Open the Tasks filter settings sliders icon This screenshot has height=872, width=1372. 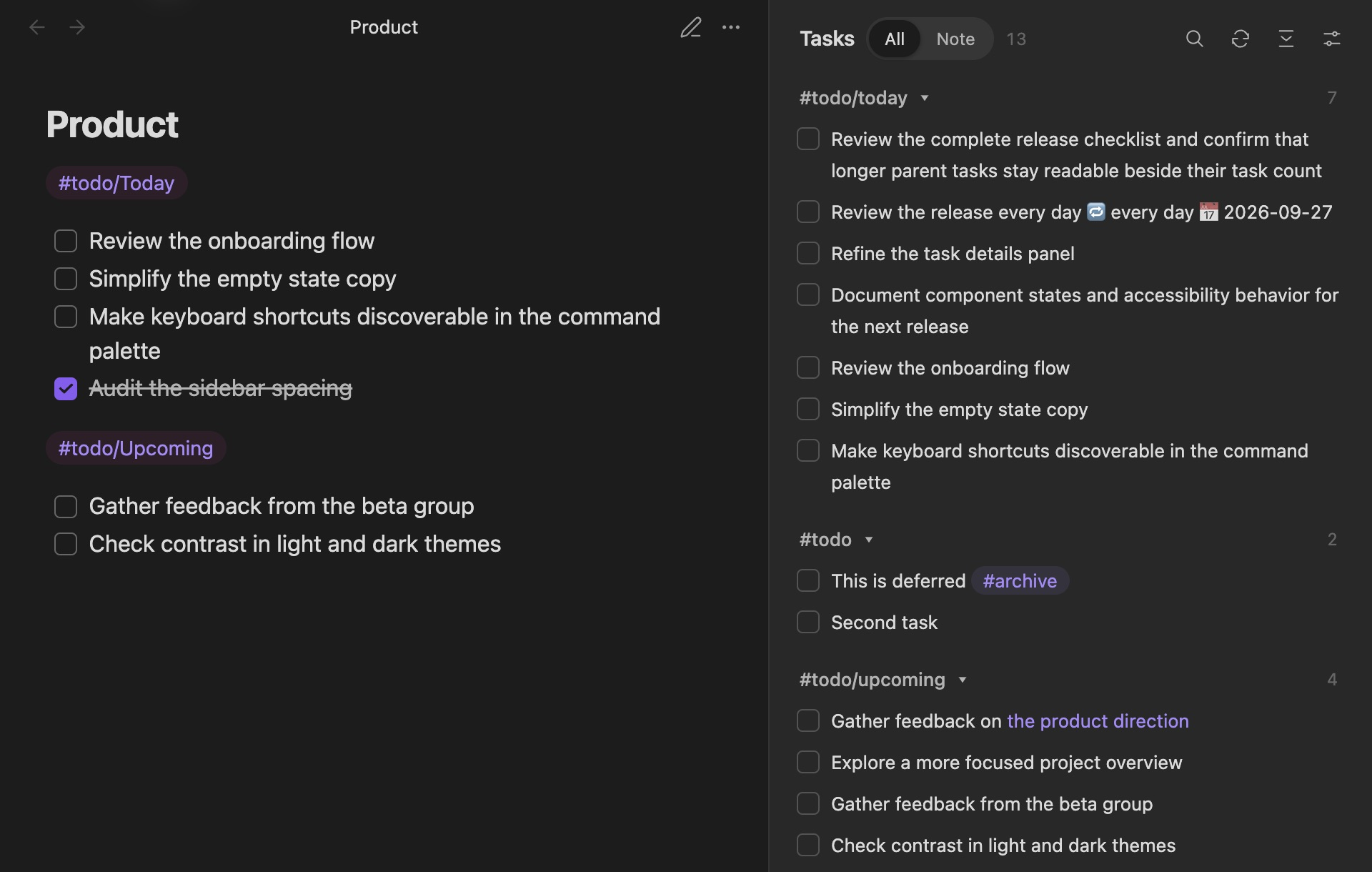tap(1332, 39)
